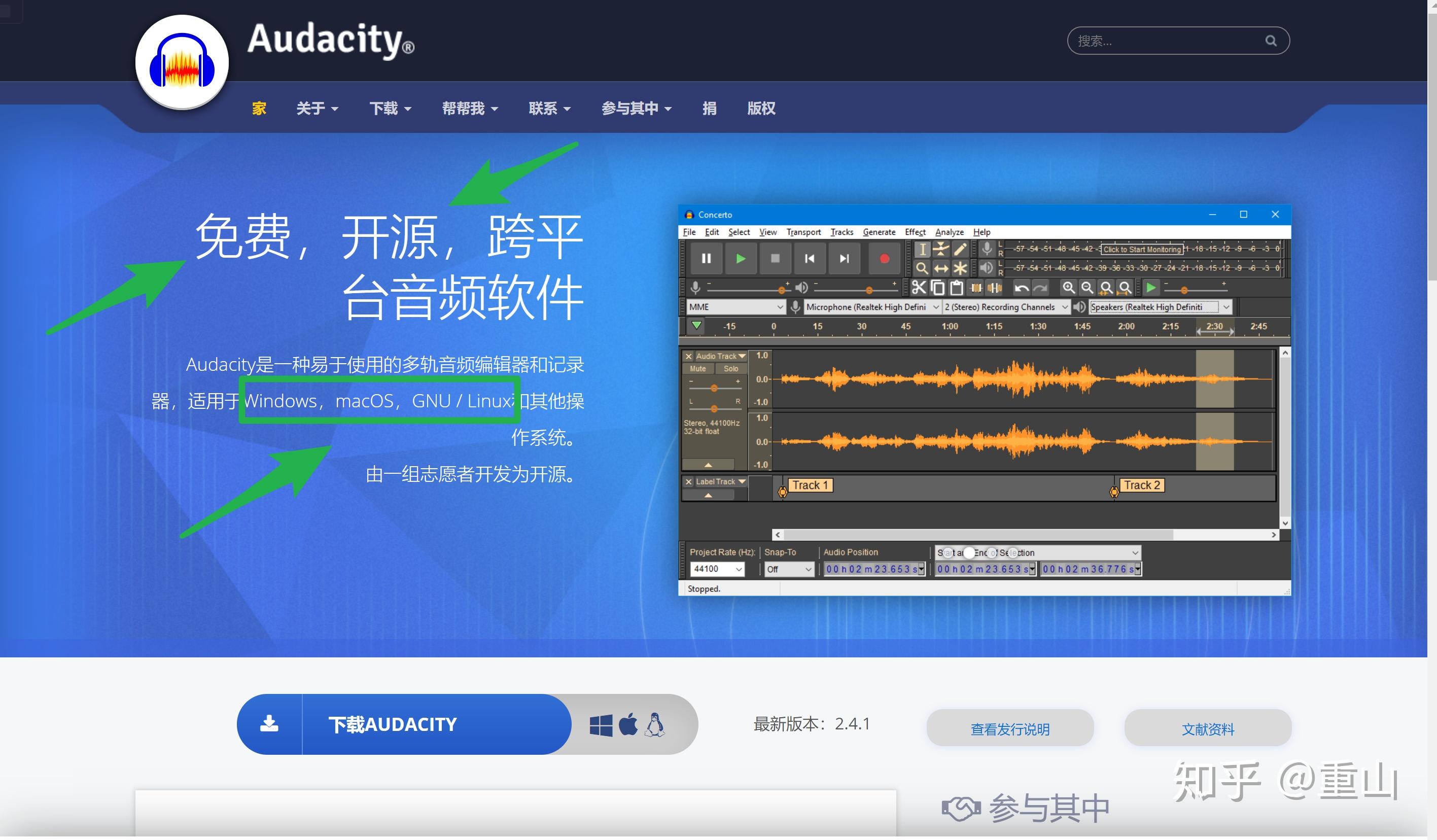Image resolution: width=1437 pixels, height=840 pixels.
Task: Select the Draw pencil tool
Action: point(960,249)
